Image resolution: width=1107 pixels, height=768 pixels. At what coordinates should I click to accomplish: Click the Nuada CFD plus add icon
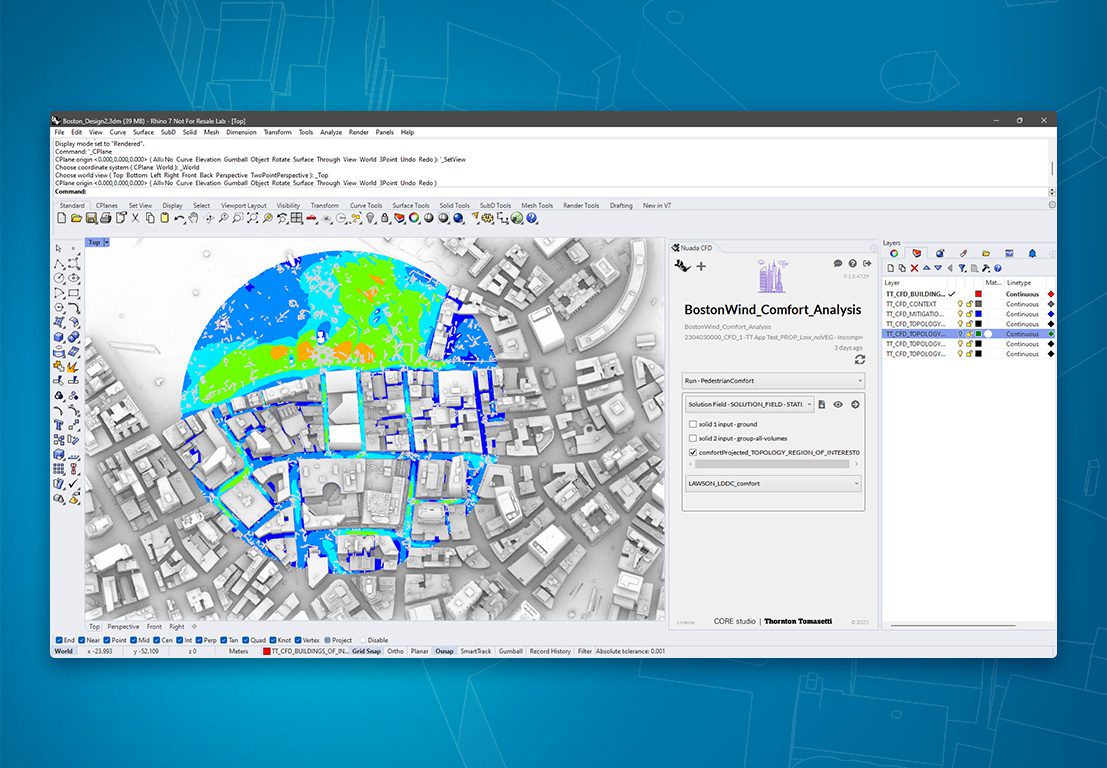701,266
